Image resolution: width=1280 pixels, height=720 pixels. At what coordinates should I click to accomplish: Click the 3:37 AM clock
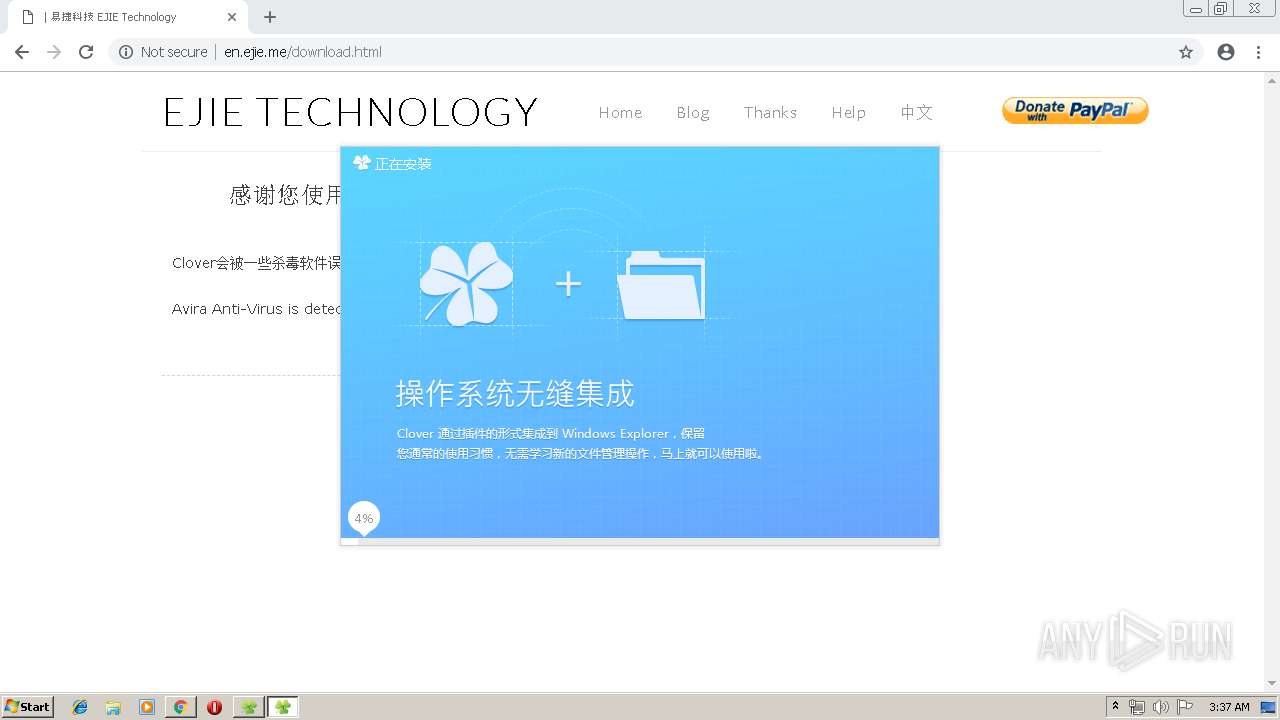point(1229,707)
